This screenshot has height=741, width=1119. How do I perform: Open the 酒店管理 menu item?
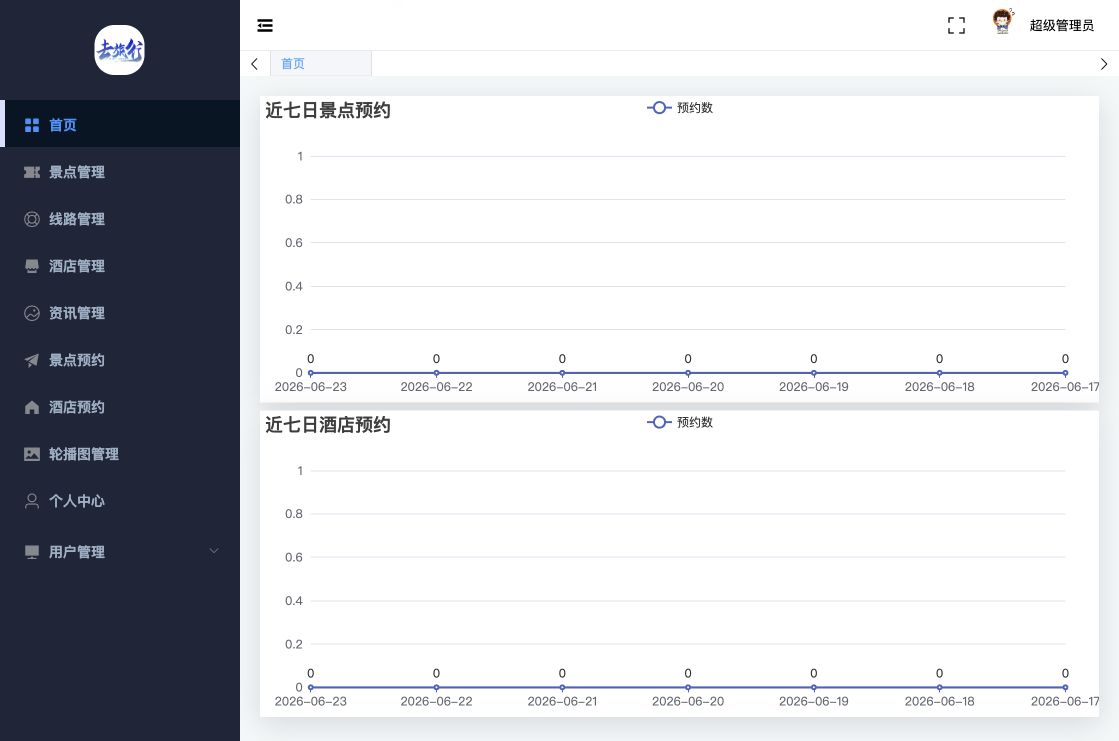point(120,266)
